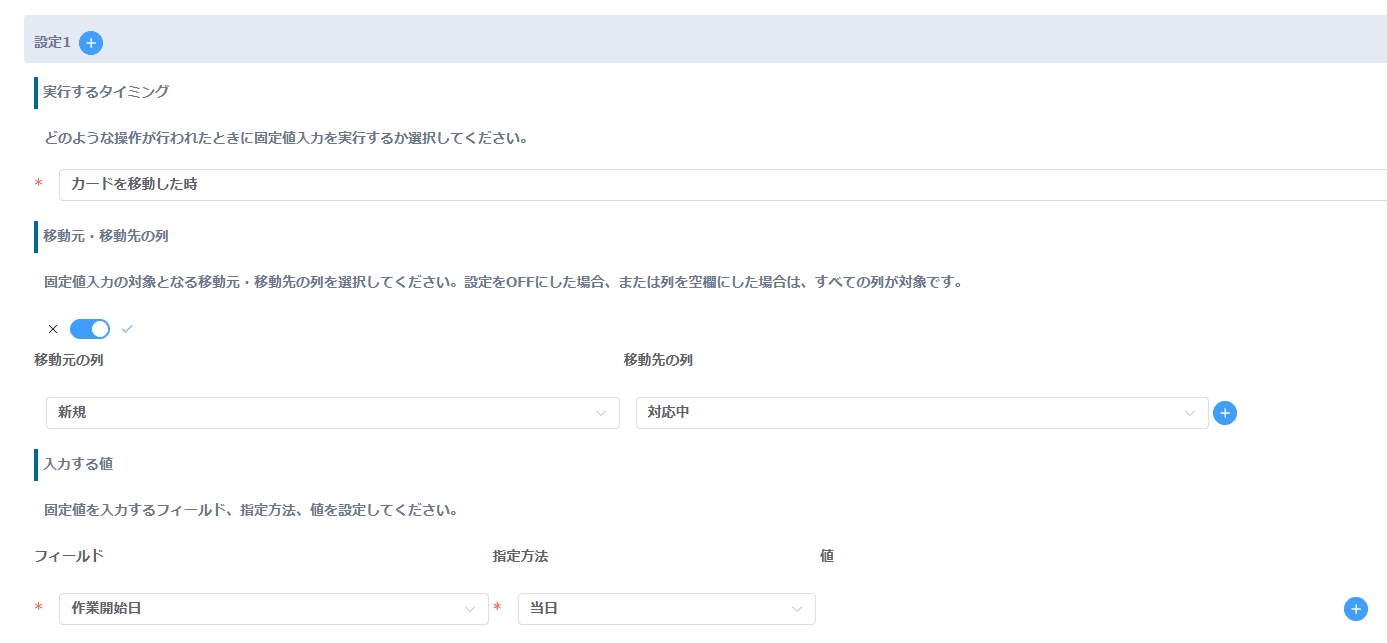The image size is (1387, 643).
Task: Toggle the 移動元・移動先の列 switch
Action: coord(90,329)
